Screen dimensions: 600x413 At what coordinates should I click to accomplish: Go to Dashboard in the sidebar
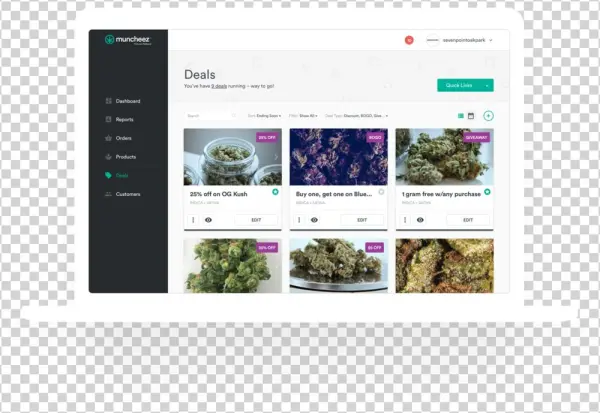(x=127, y=101)
